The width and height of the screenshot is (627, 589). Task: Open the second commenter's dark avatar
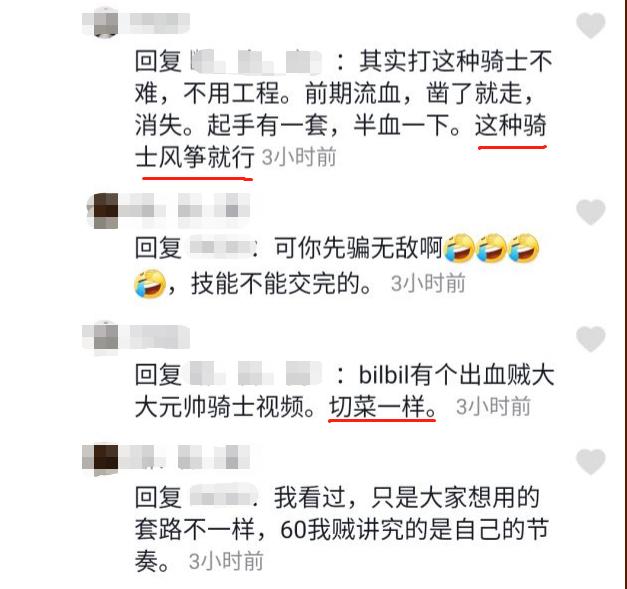104,211
